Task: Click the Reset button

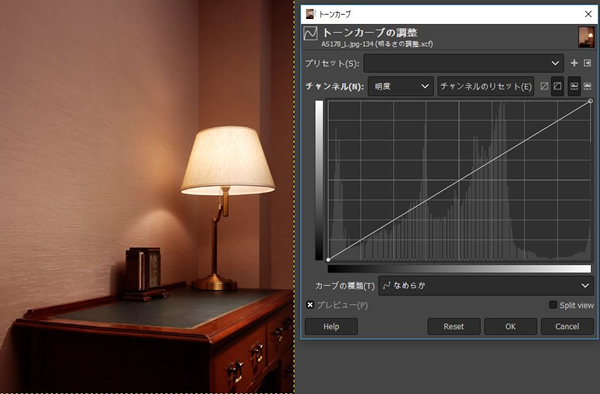Action: pyautogui.click(x=454, y=327)
